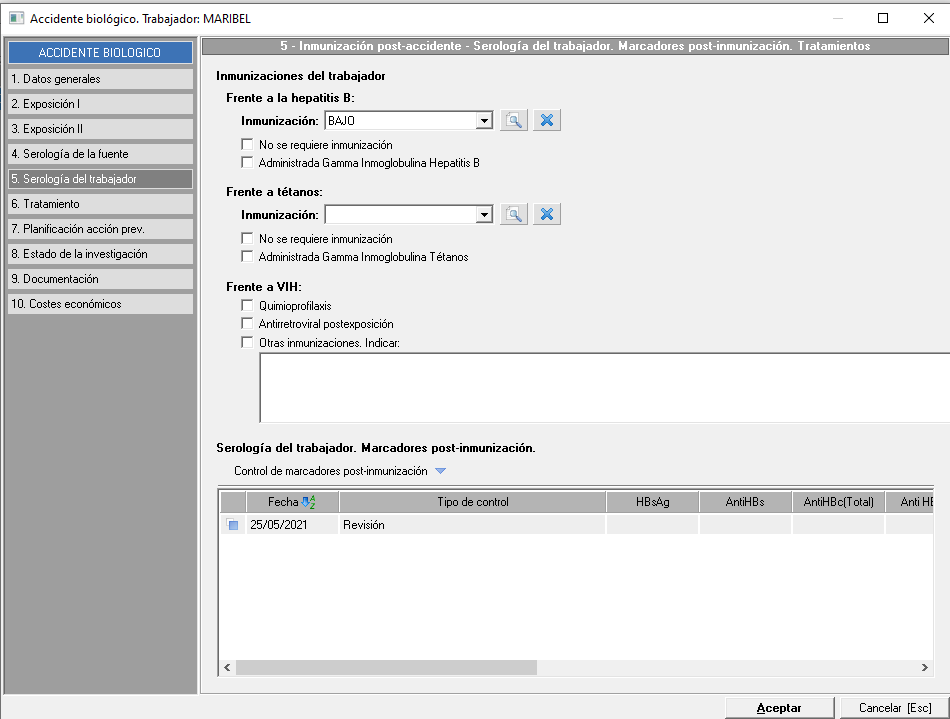This screenshot has height=719, width=950.
Task: Click the Fecha column sort icon
Action: coord(309,502)
